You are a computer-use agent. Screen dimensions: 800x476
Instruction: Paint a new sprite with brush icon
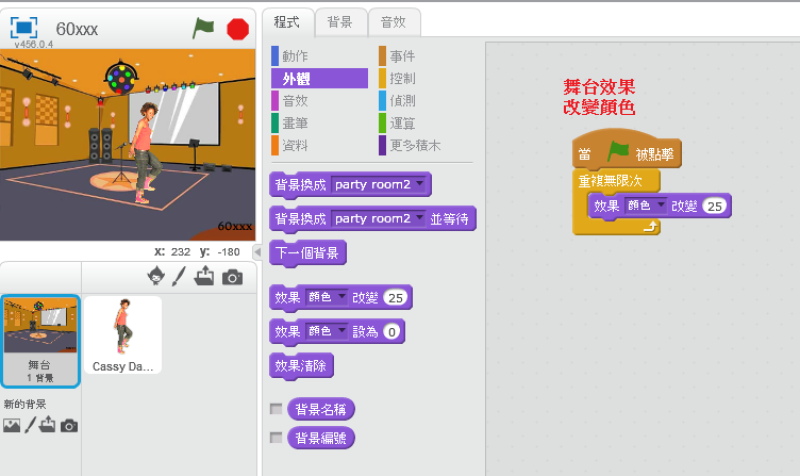pos(180,276)
